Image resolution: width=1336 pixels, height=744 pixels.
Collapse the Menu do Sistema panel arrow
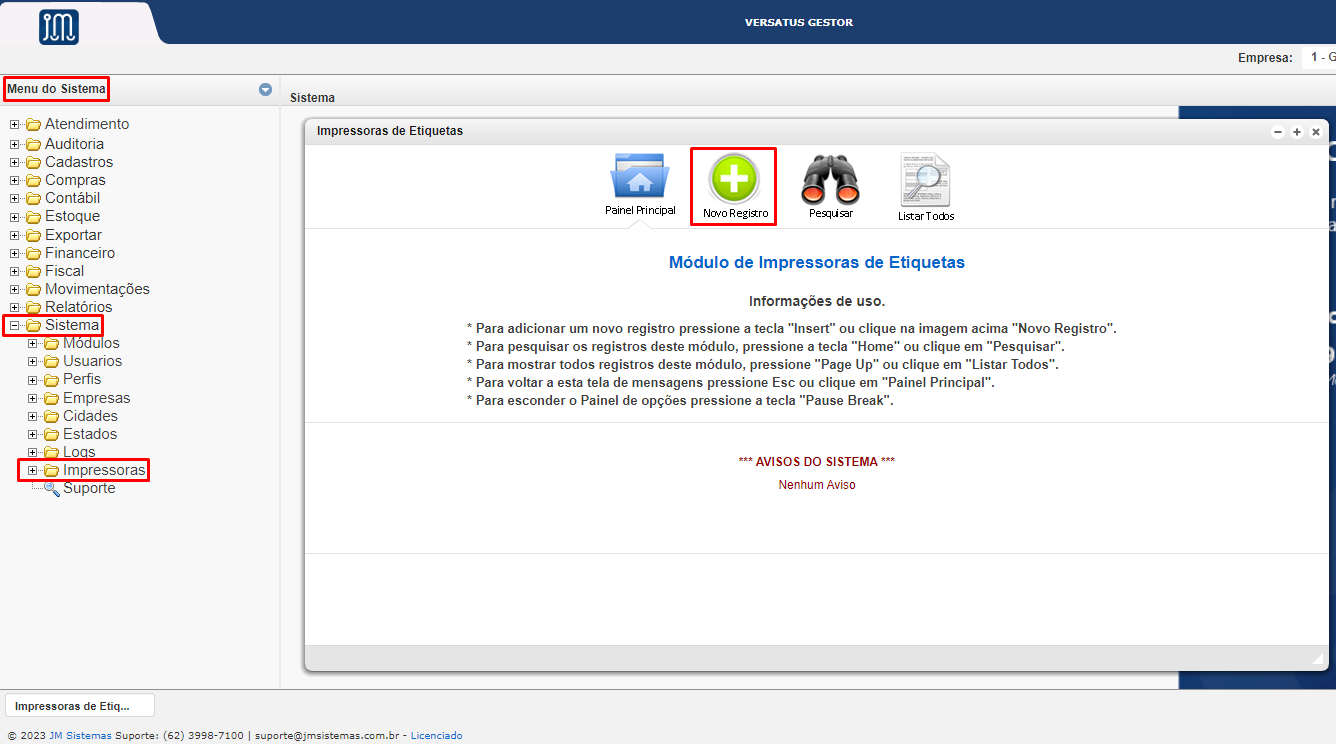click(x=265, y=89)
